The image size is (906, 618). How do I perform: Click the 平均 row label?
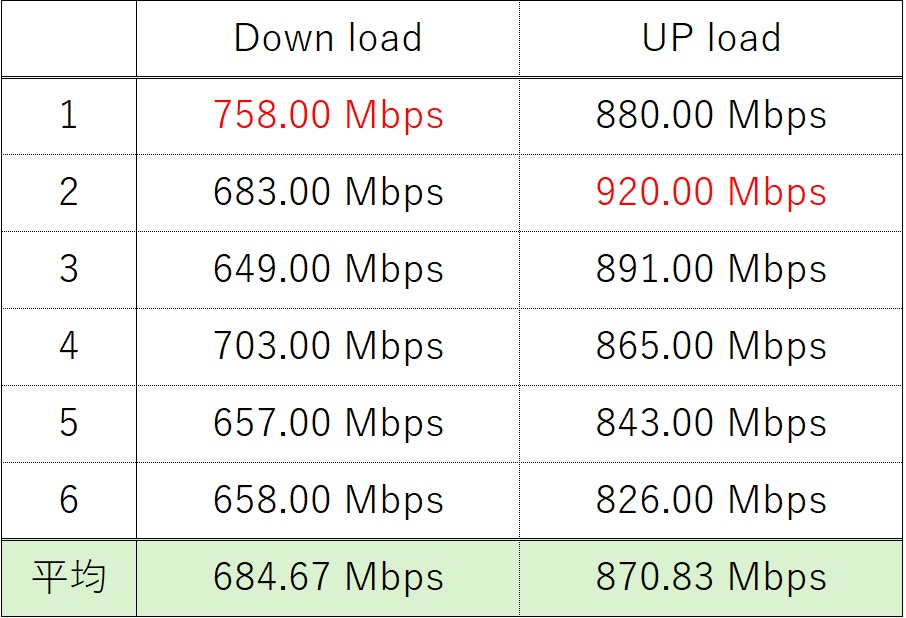[x=69, y=578]
